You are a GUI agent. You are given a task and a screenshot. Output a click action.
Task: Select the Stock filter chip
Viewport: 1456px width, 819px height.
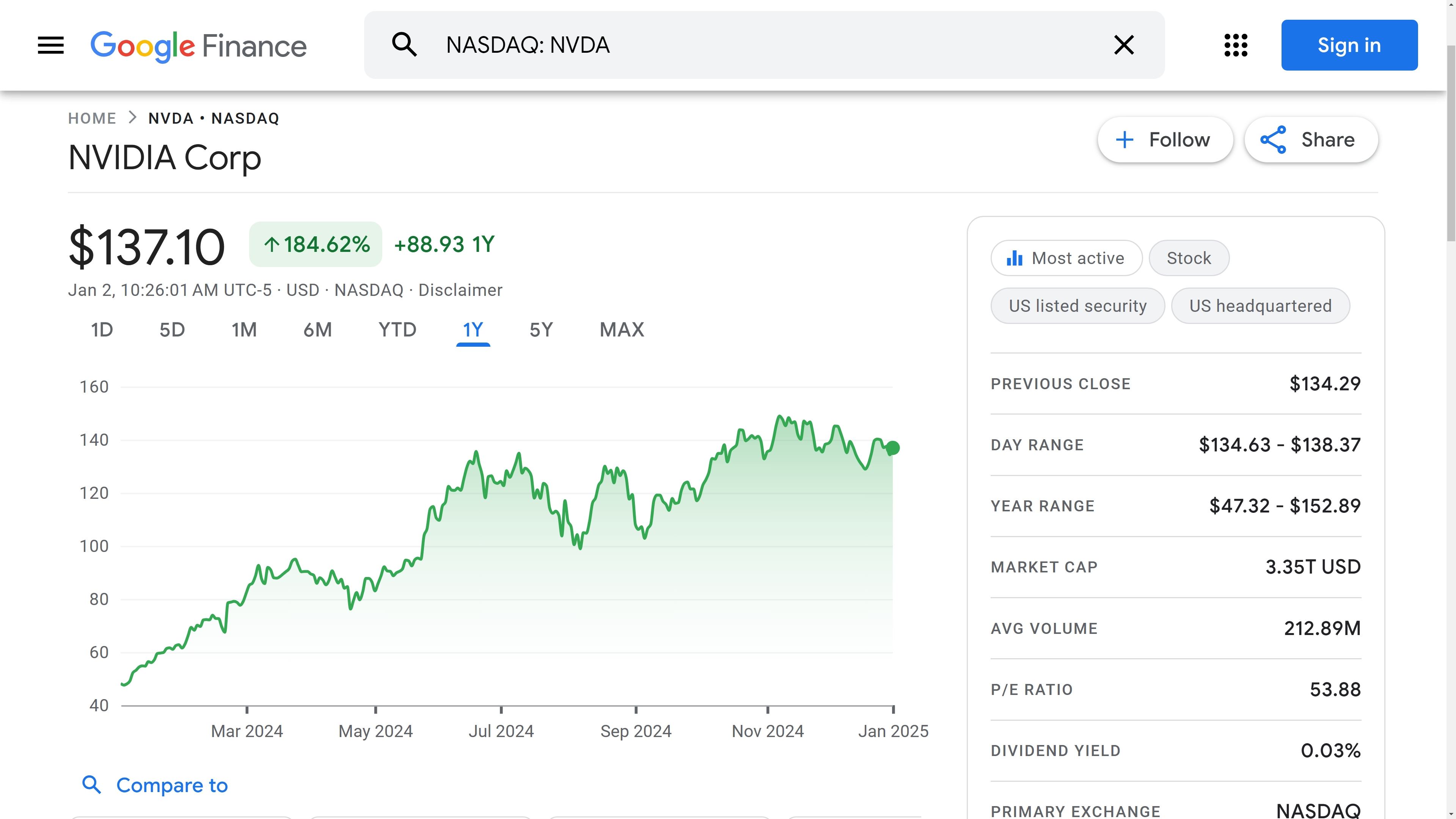(x=1189, y=258)
